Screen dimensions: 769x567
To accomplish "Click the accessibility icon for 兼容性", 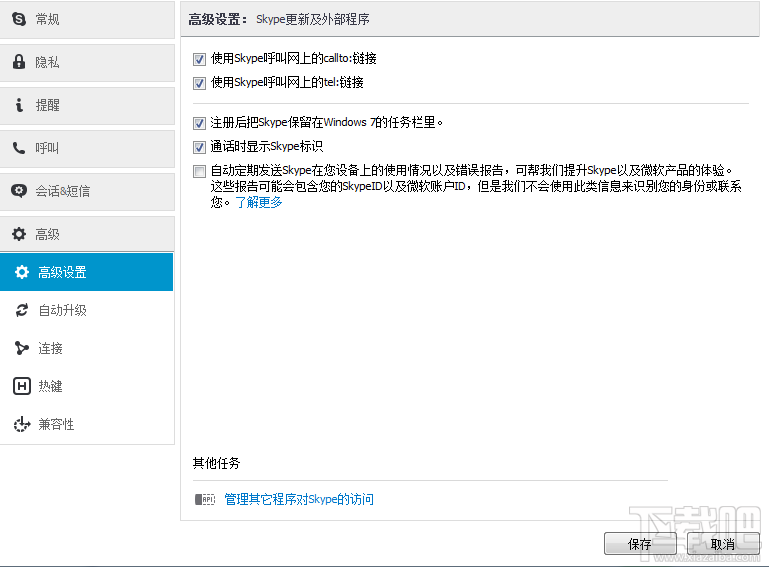I will (22, 424).
